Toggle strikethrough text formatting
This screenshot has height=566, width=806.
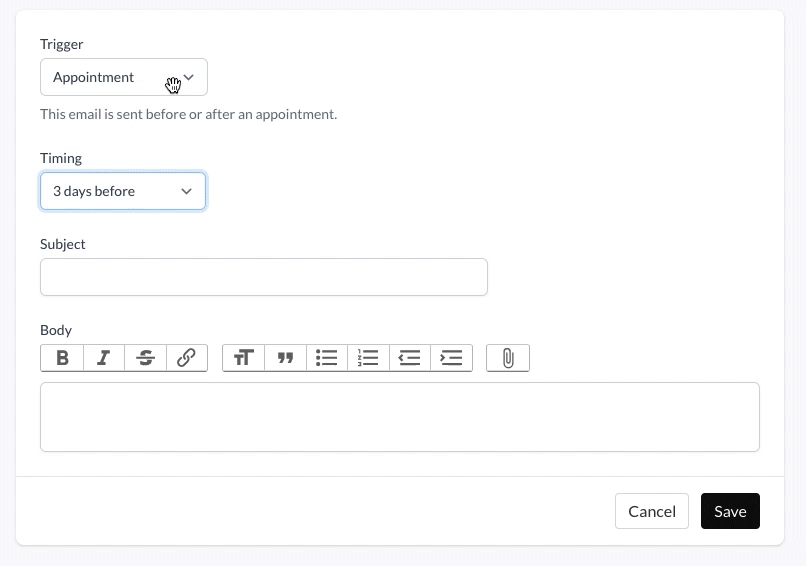pyautogui.click(x=145, y=358)
